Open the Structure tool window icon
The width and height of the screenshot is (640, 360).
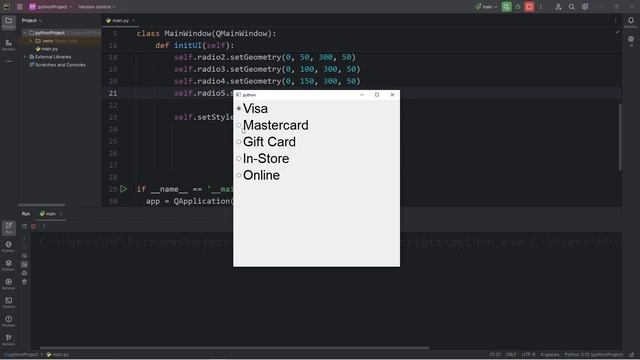[x=9, y=44]
